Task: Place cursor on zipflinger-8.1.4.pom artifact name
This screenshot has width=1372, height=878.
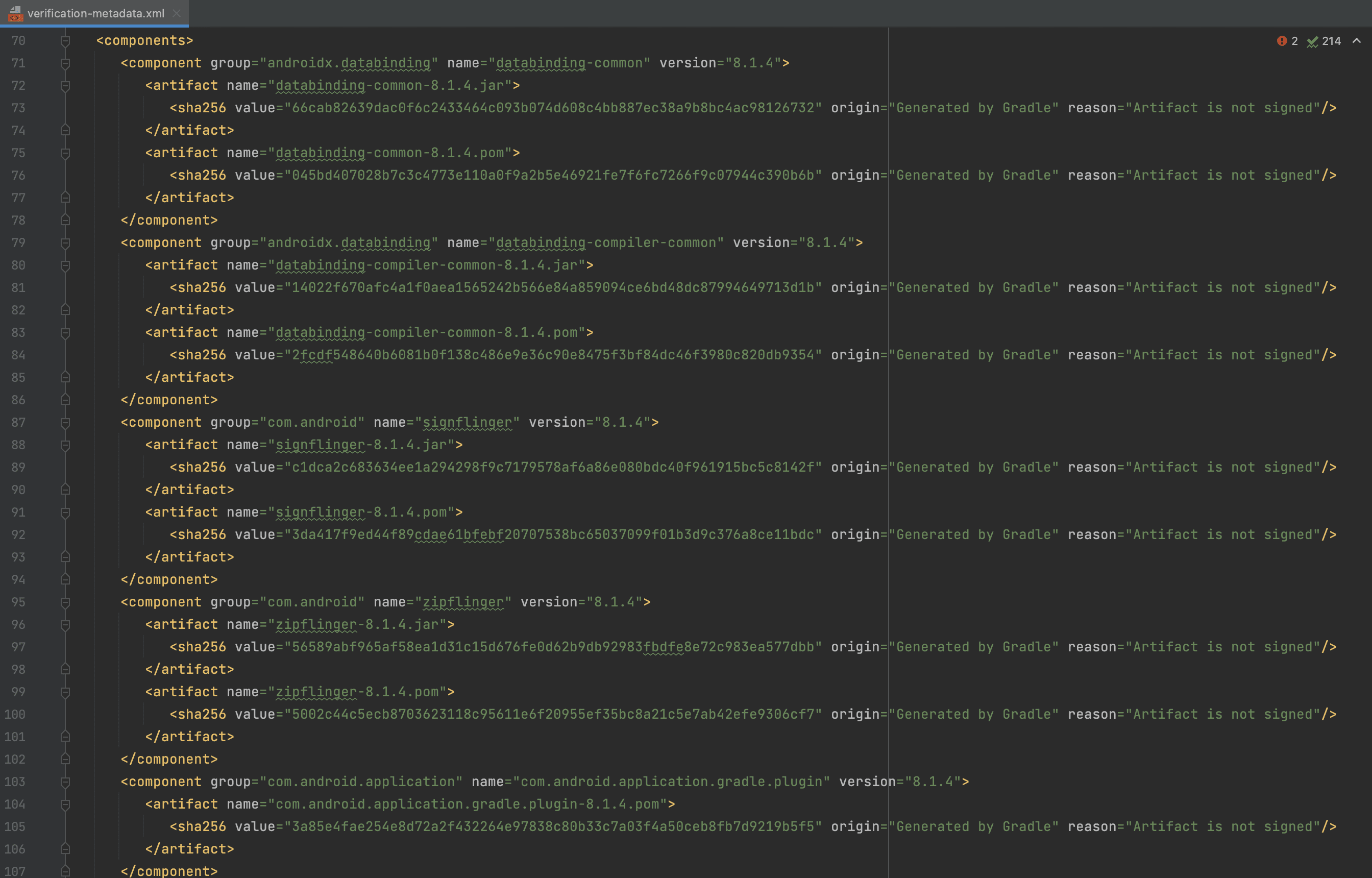Action: [x=357, y=692]
